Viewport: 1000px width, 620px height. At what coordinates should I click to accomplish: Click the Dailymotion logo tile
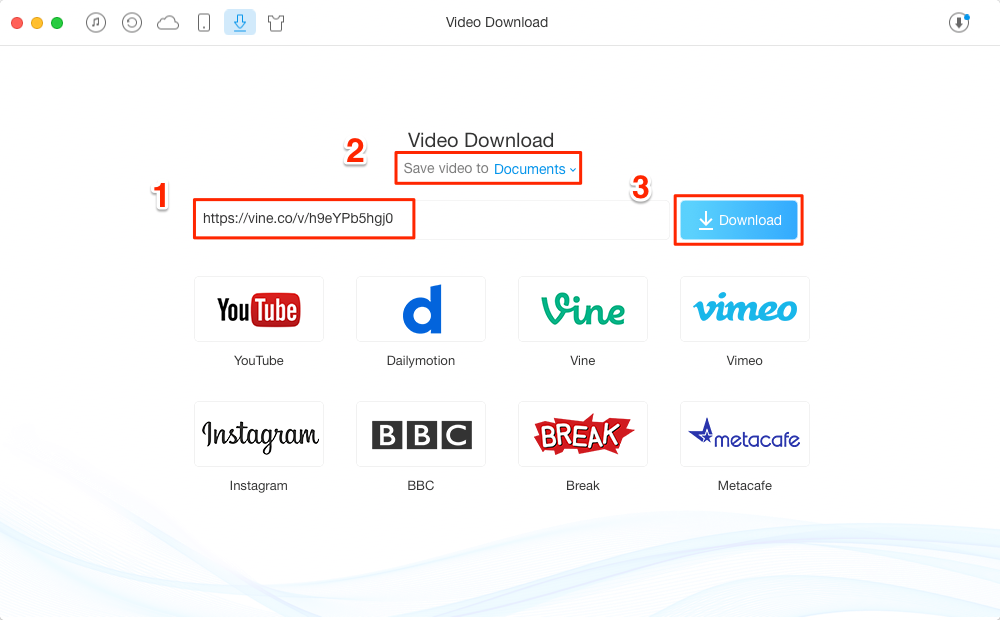coord(421,309)
